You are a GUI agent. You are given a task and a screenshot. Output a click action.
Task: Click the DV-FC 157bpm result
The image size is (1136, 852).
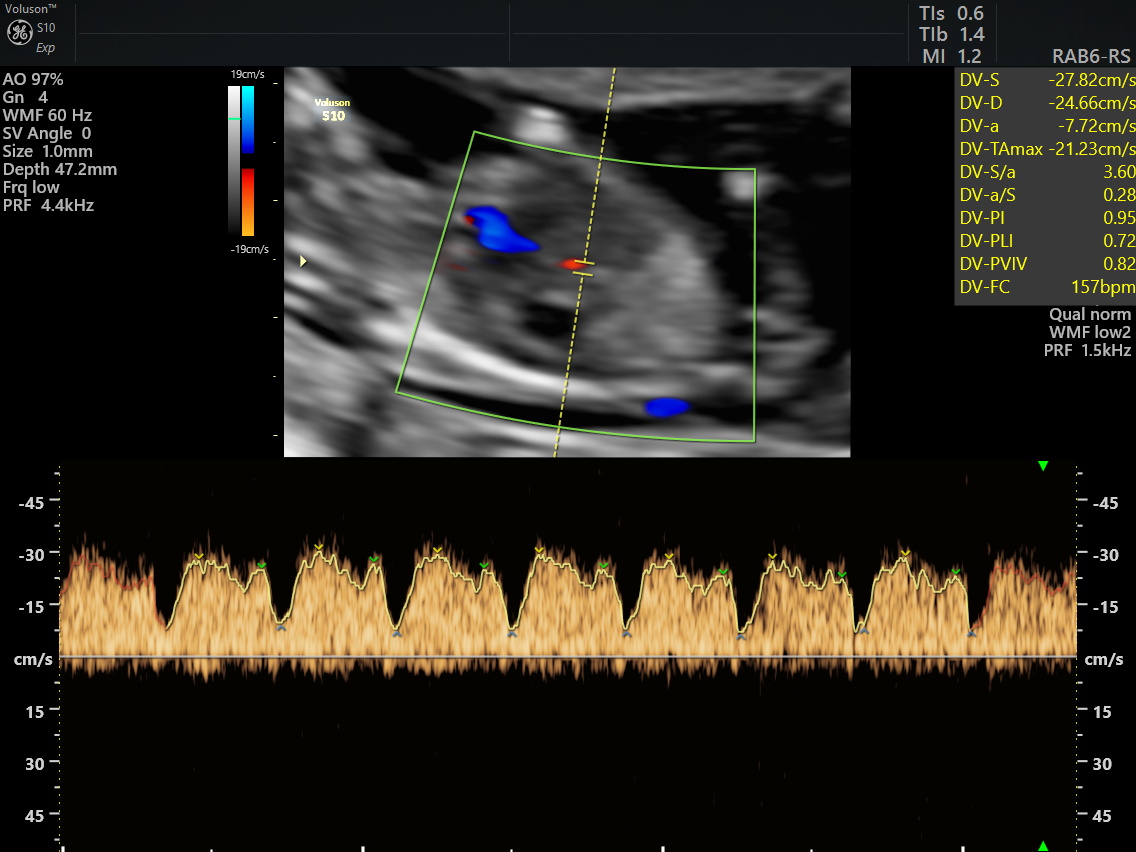tap(1045, 287)
